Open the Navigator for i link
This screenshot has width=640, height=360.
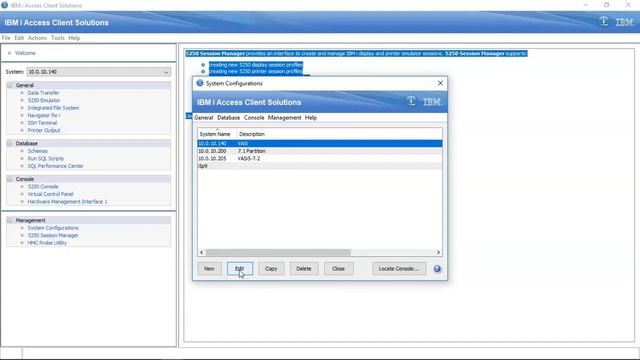pyautogui.click(x=44, y=116)
